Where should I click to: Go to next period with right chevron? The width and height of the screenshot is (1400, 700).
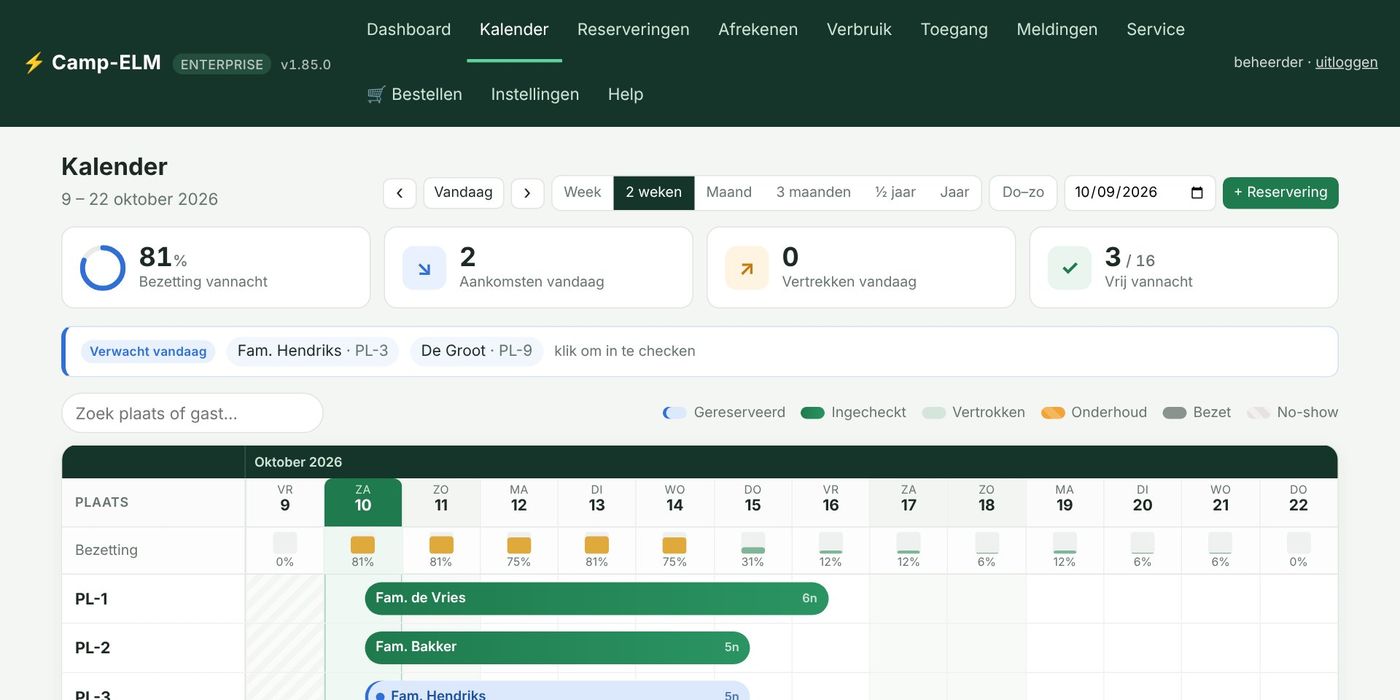527,193
